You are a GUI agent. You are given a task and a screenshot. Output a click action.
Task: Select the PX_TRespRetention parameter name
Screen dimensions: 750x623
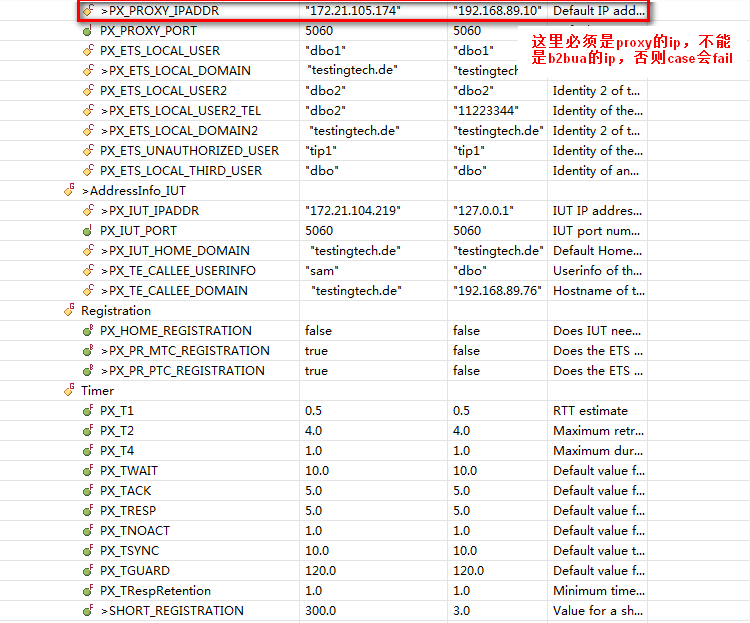155,591
